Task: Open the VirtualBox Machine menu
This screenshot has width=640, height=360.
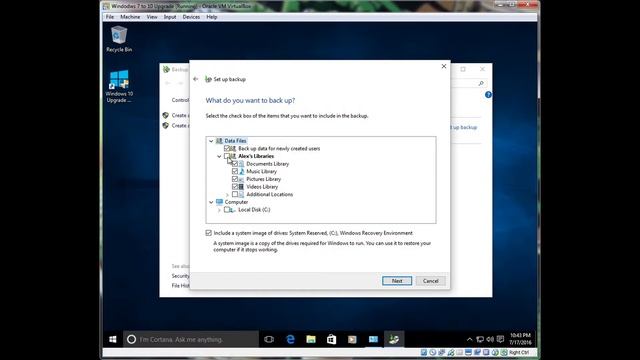Action: tap(130, 17)
